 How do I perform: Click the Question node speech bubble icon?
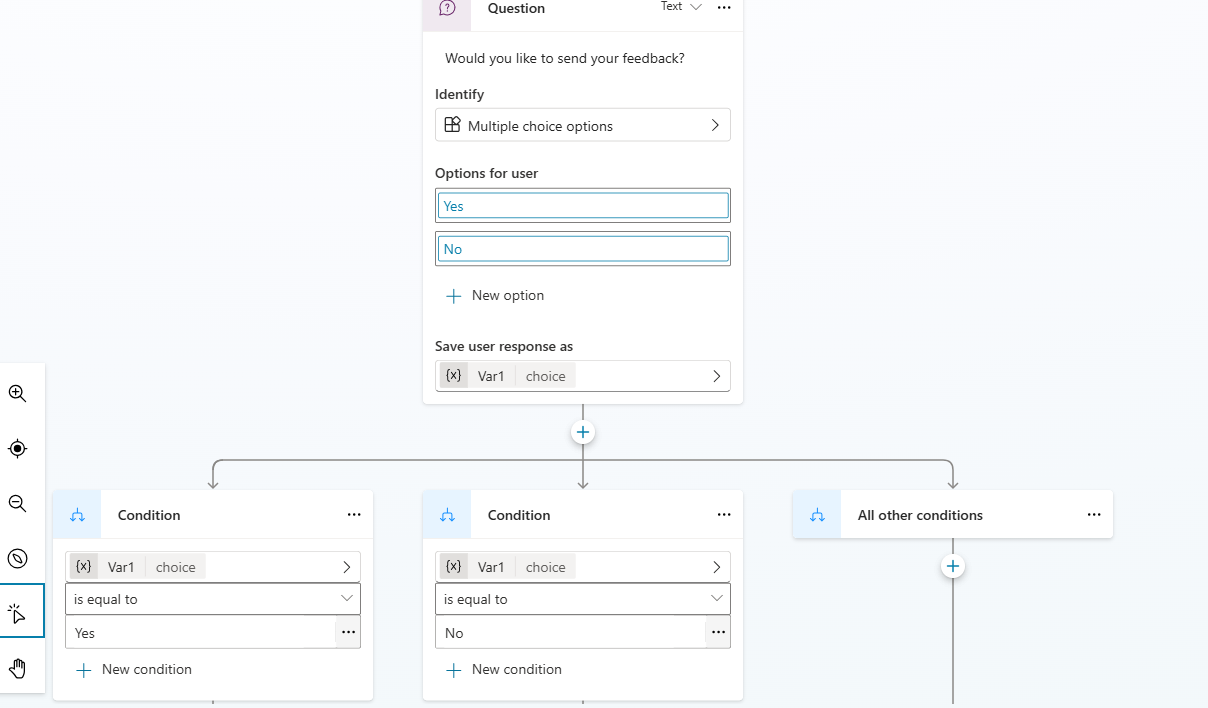tap(447, 8)
